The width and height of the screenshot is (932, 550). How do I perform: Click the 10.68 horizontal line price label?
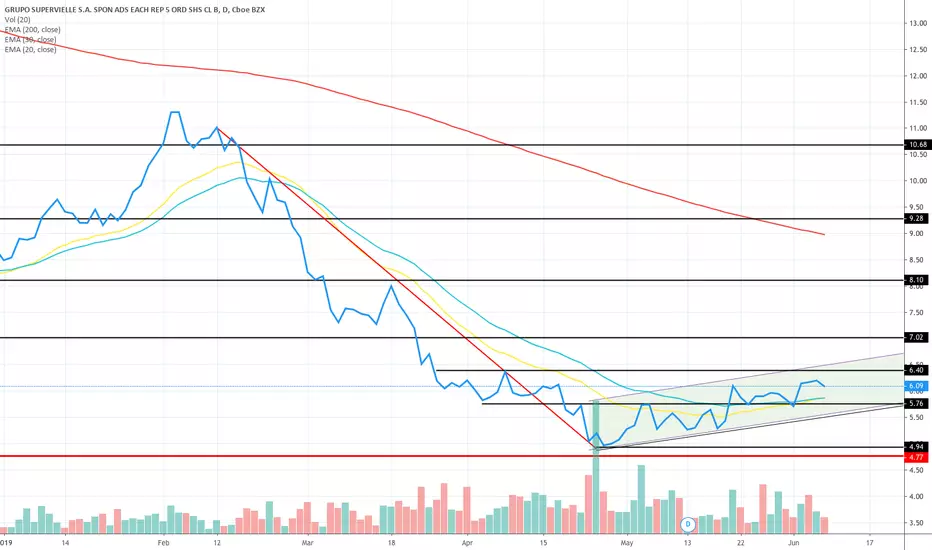(917, 144)
